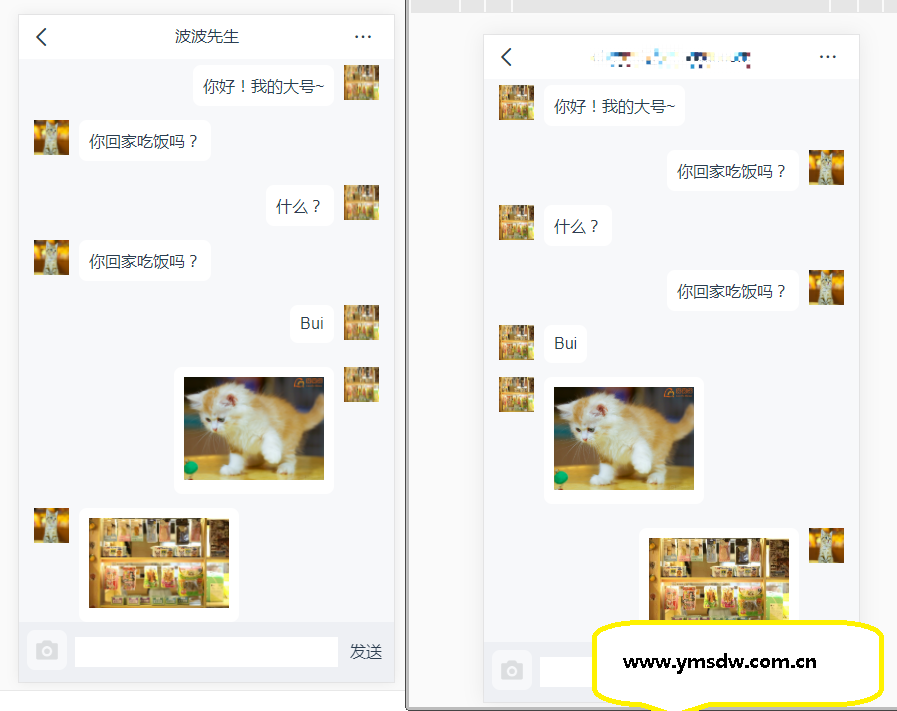Tap the 什么？ message bubble
897x711 pixels.
coord(299,205)
